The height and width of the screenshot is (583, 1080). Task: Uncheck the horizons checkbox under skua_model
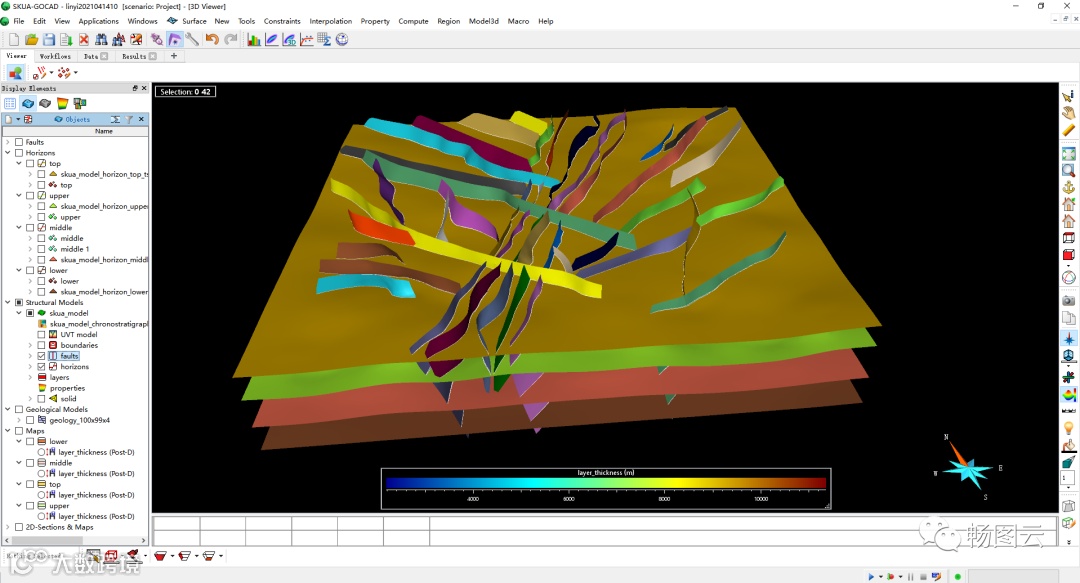coord(41,367)
